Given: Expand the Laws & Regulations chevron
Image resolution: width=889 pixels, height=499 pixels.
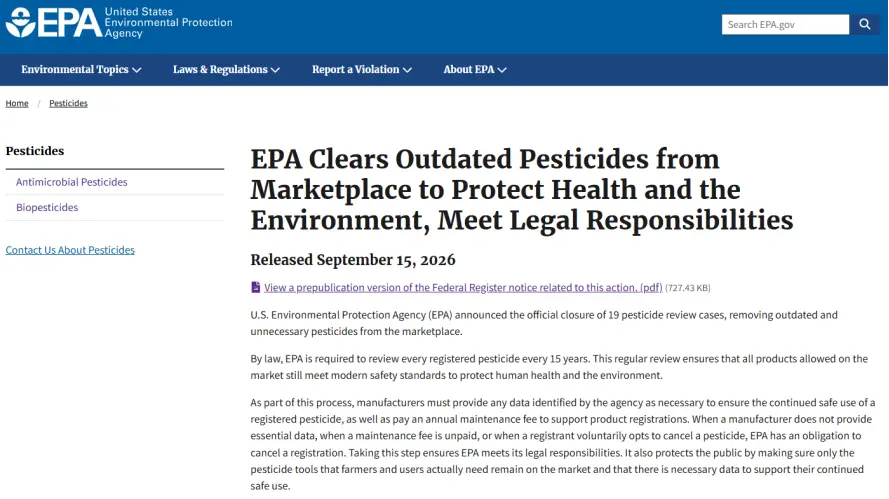Looking at the screenshot, I should (276, 70).
